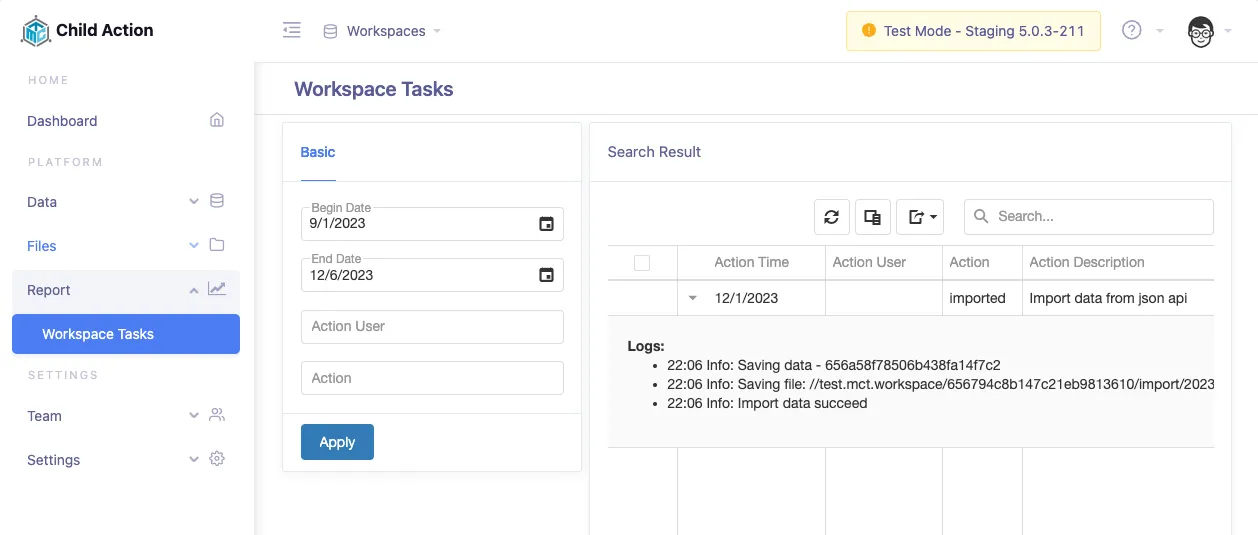The width and height of the screenshot is (1258, 535).
Task: Click the Workspaces database icon
Action: [330, 31]
